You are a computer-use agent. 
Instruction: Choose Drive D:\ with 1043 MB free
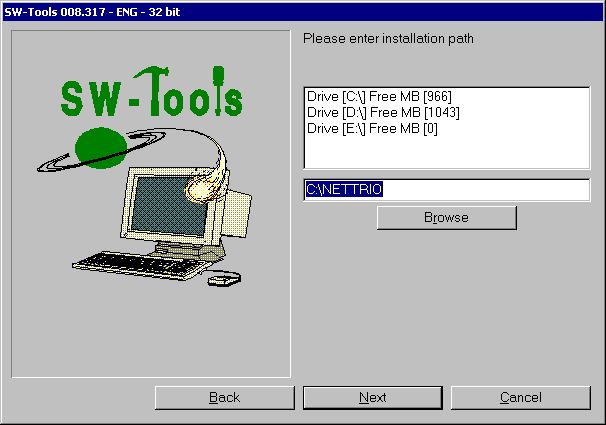(x=385, y=113)
